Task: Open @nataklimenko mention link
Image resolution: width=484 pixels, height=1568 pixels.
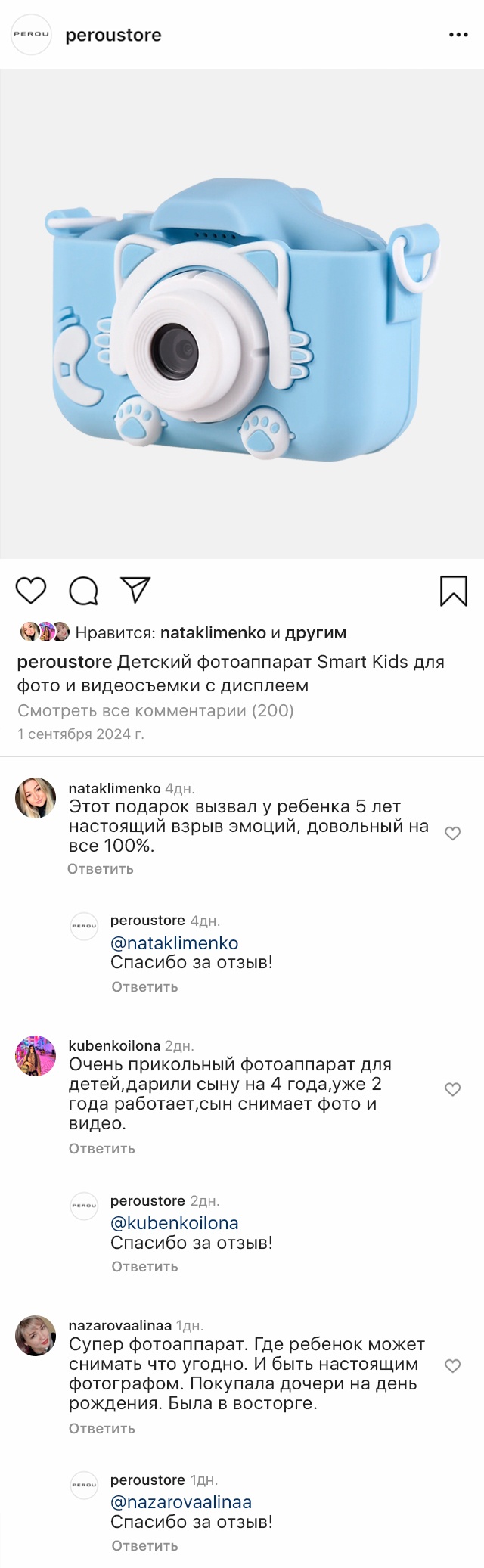Action: (x=175, y=943)
